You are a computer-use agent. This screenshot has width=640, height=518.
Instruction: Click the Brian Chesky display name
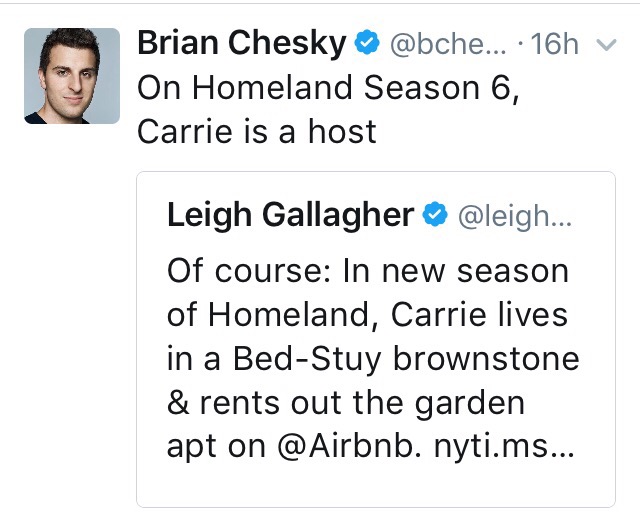[x=242, y=43]
